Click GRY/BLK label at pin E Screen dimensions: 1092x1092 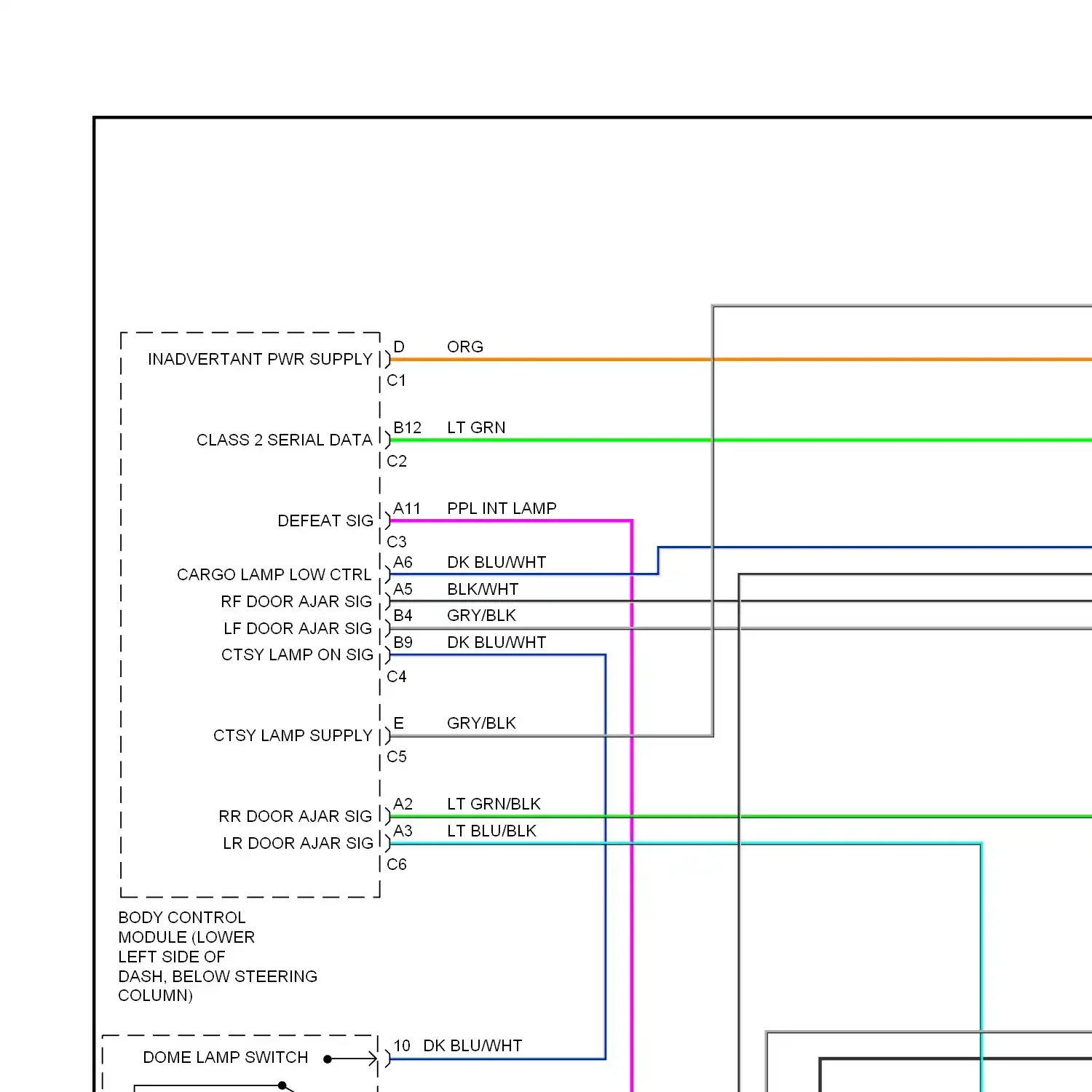click(481, 724)
